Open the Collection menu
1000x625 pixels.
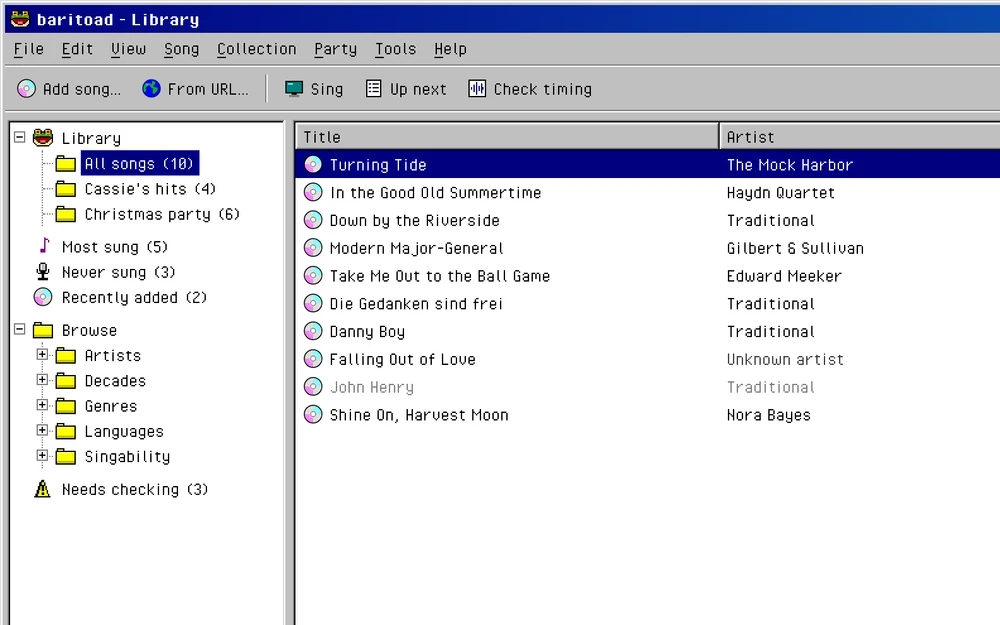pyautogui.click(x=256, y=49)
